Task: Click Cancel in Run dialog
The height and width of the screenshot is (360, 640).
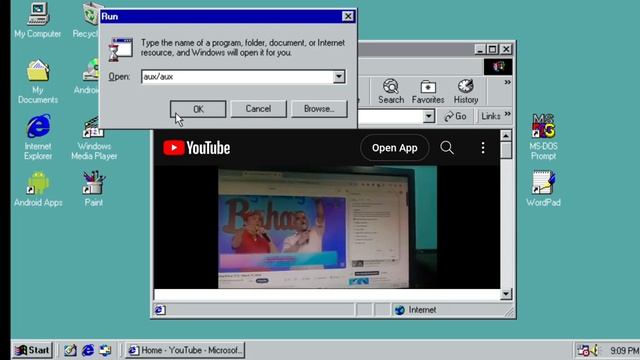Action: 258,109
